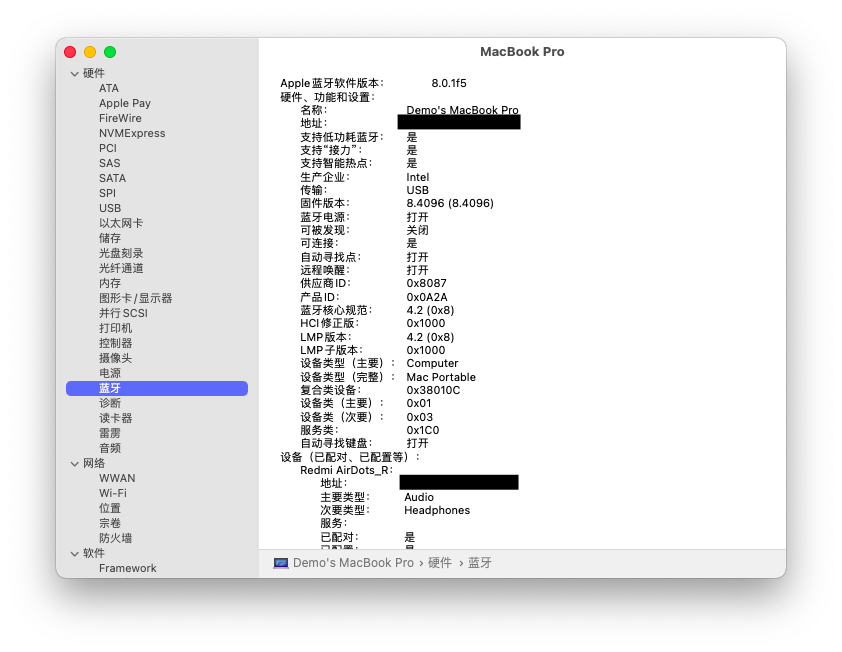Select 雷雳 in the sidebar
This screenshot has height=652, width=842.
tap(110, 433)
